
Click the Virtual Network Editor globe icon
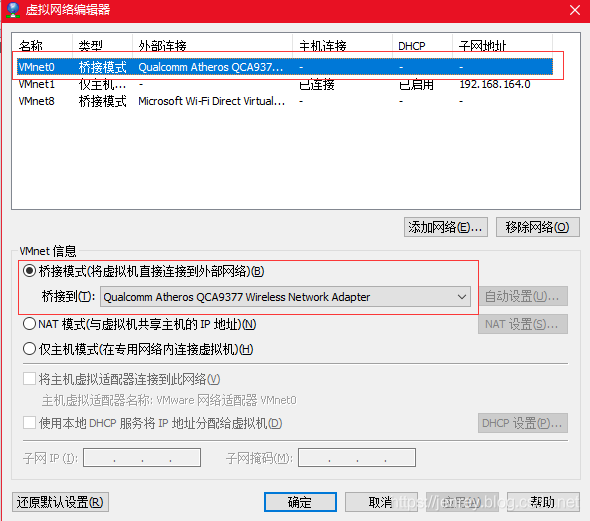point(13,10)
